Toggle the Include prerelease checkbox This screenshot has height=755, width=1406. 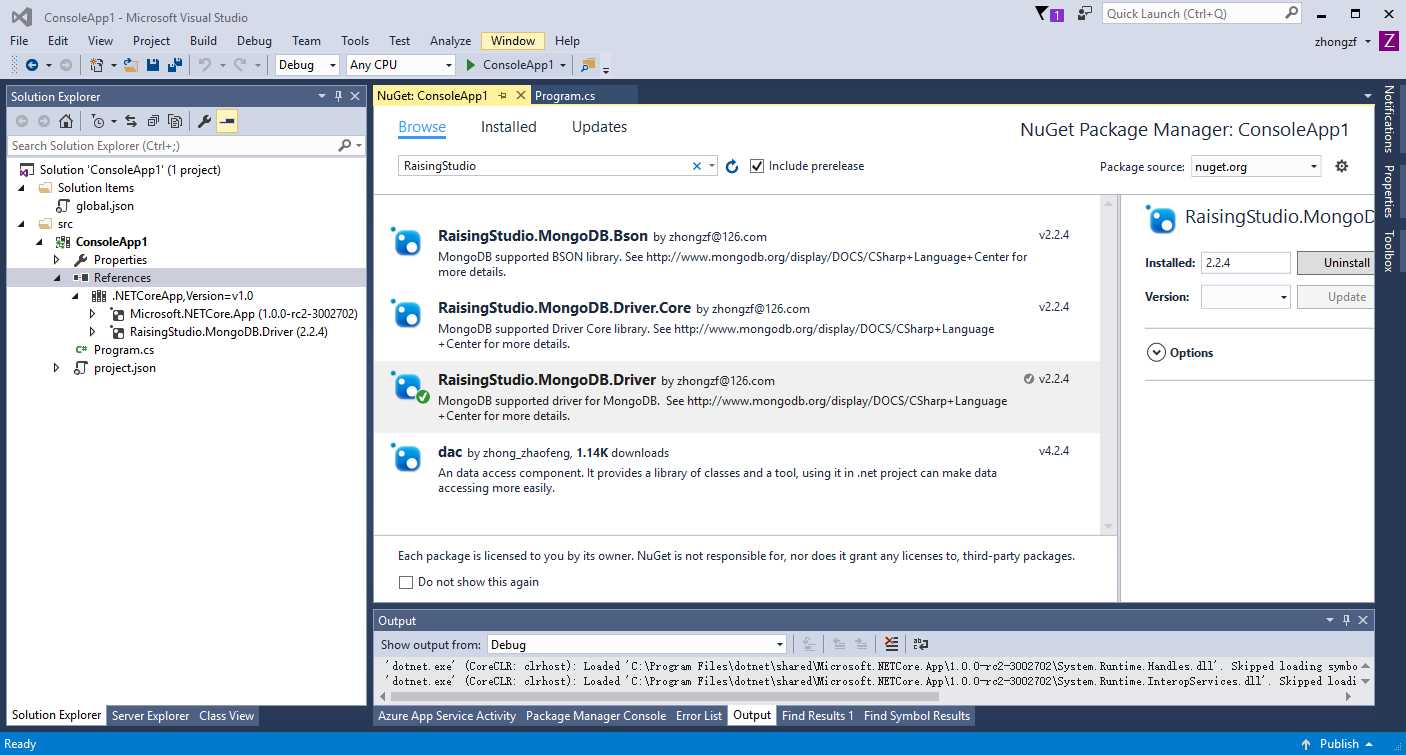pos(757,166)
